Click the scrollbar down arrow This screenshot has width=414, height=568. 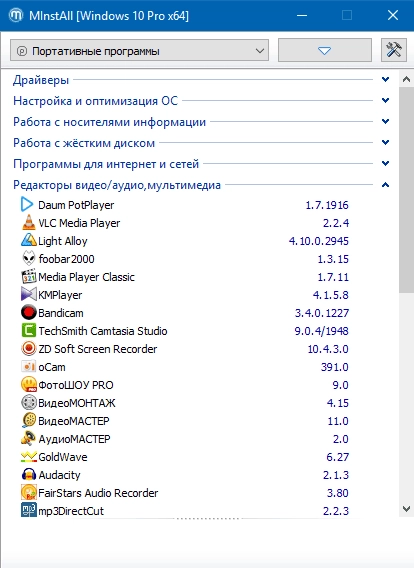406,509
